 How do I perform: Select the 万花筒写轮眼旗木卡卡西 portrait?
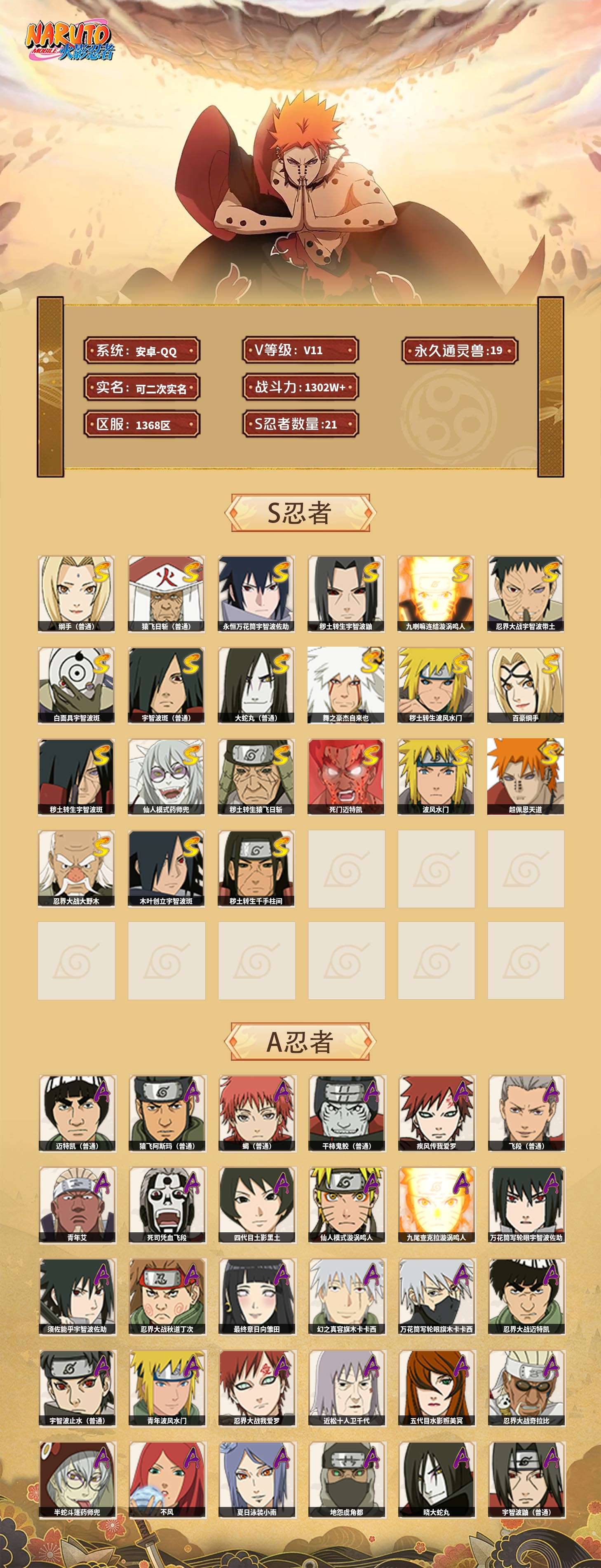[x=437, y=1296]
